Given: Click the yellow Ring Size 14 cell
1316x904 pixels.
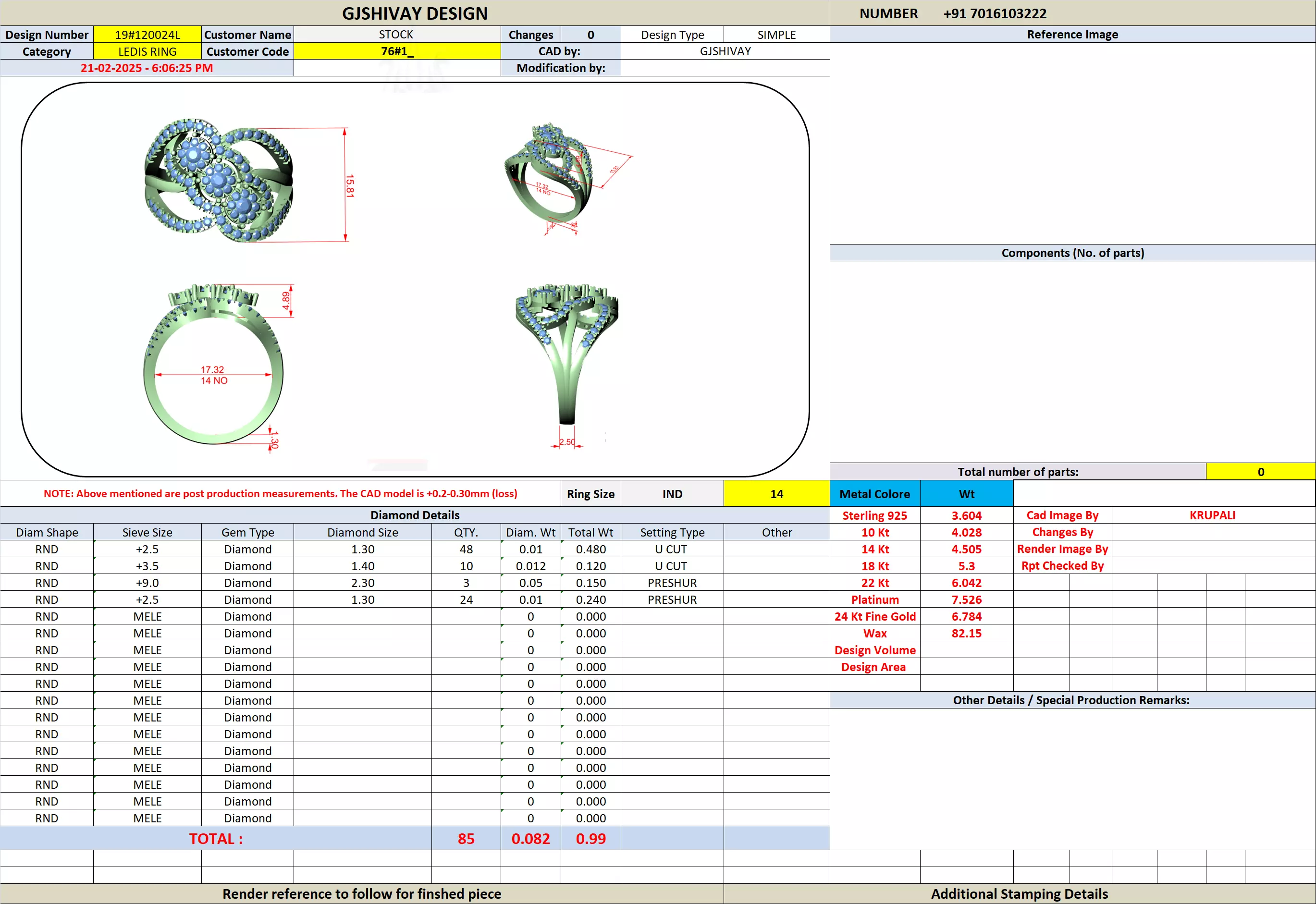Looking at the screenshot, I should (776, 494).
